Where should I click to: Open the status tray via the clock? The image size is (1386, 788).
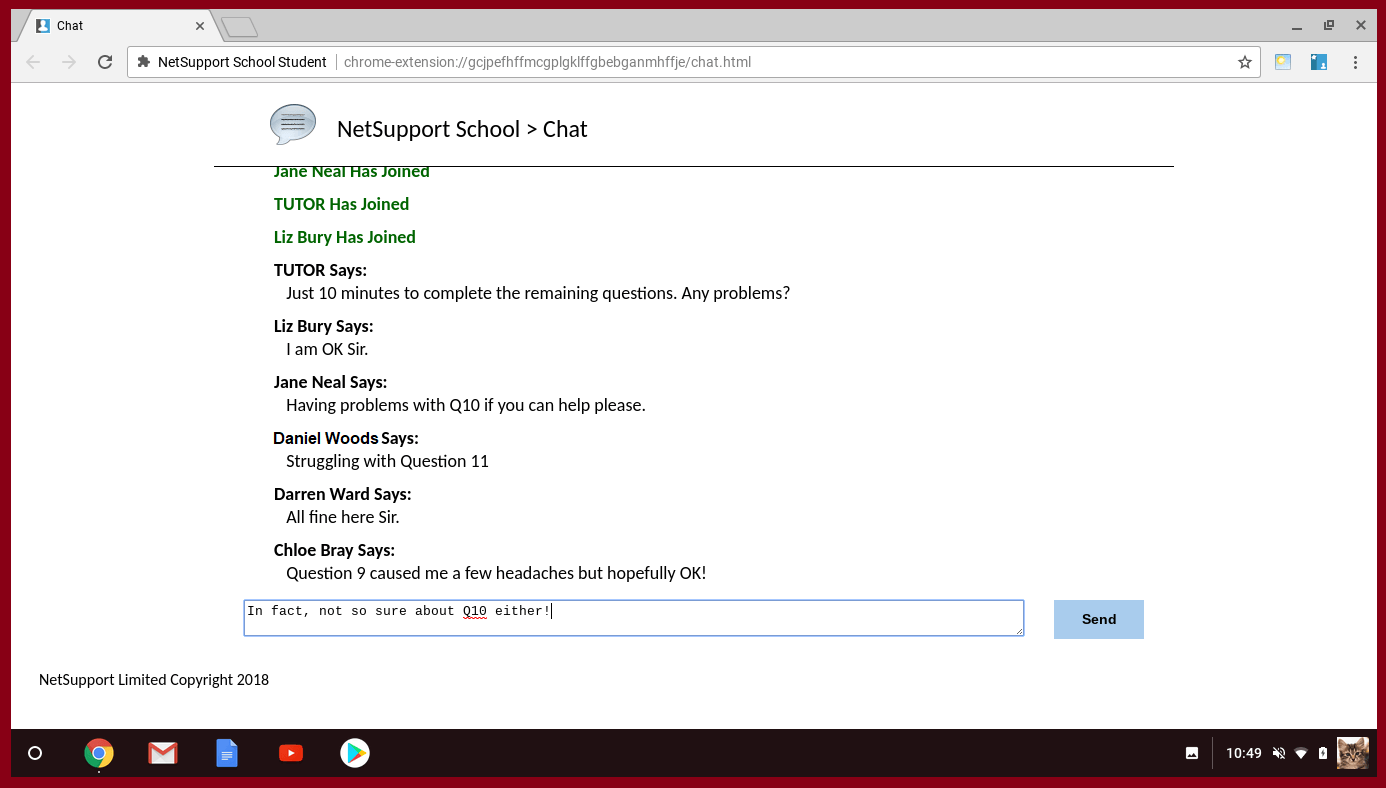tap(1243, 753)
